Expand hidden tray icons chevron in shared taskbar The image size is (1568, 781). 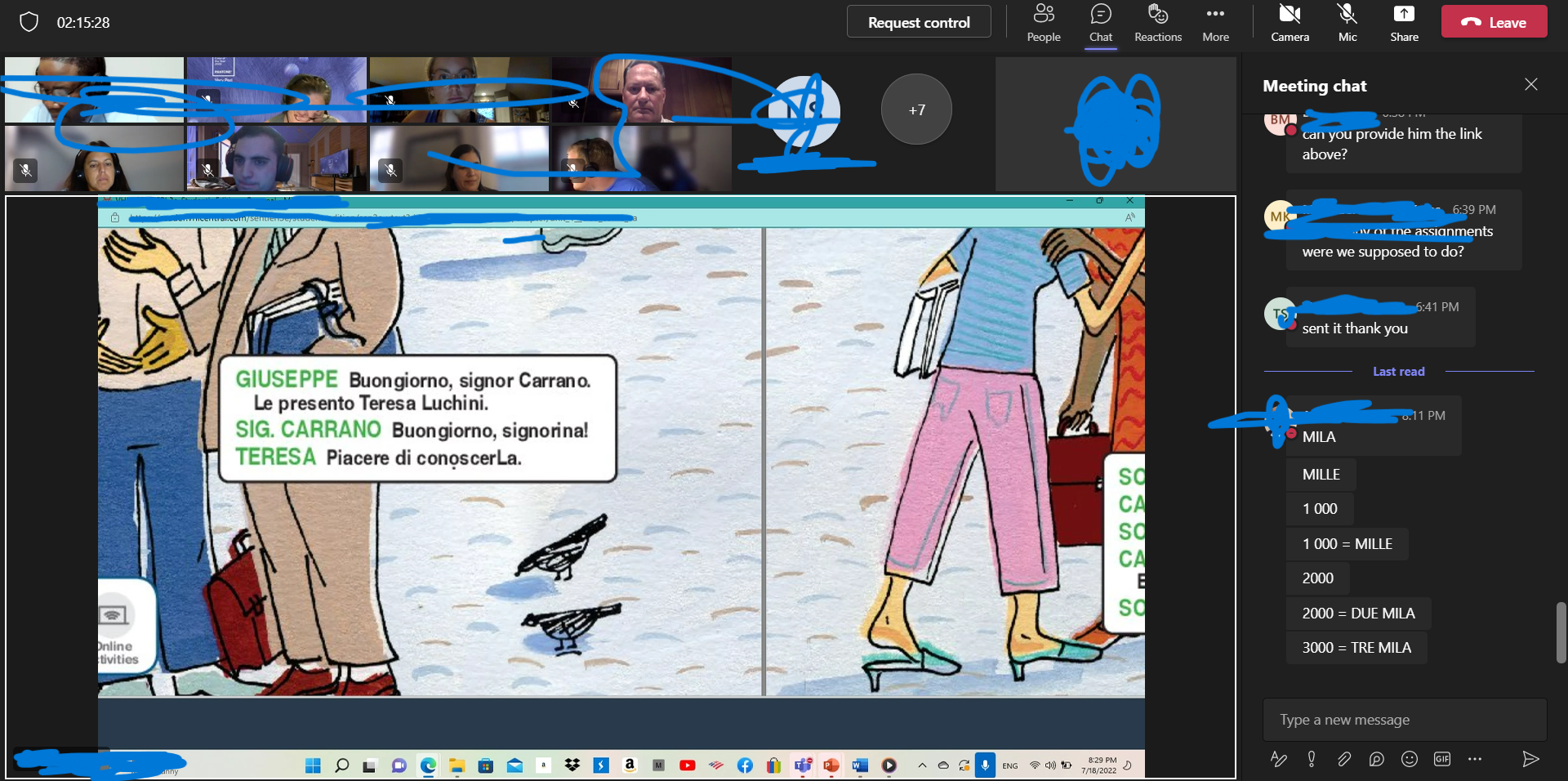tap(922, 765)
